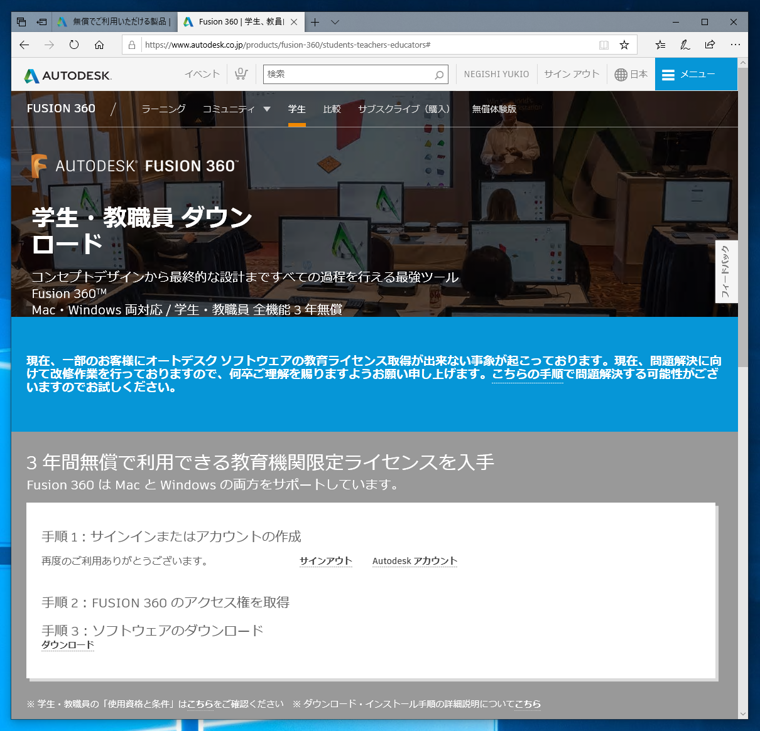
Task: Open the blue メニュー hamburger button
Action: coord(696,74)
